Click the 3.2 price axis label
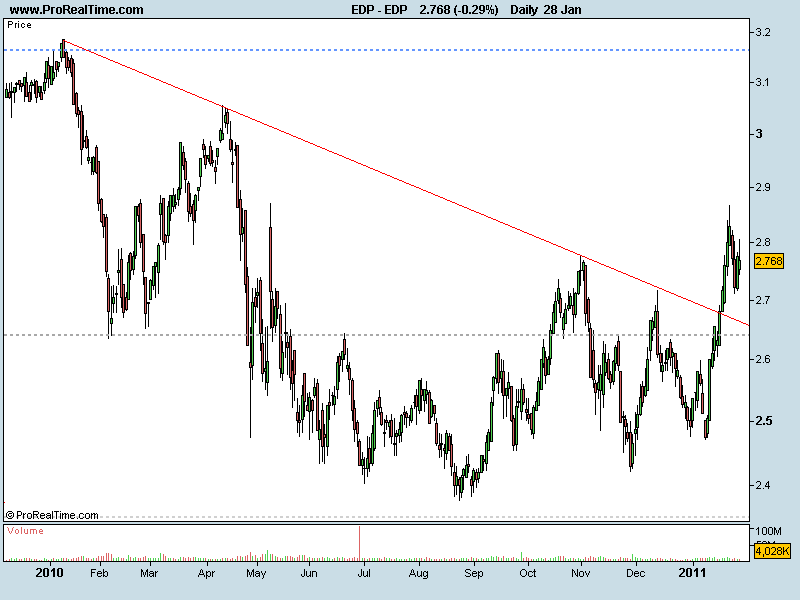The height and width of the screenshot is (600, 800). pos(763,32)
